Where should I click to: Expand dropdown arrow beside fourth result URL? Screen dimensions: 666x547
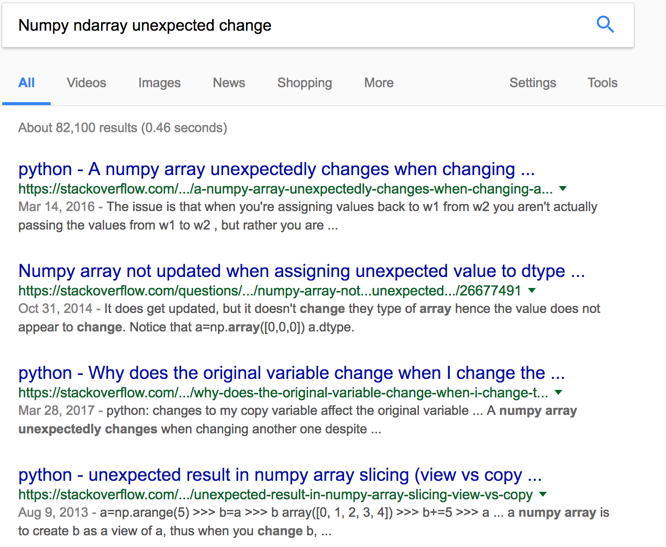543,495
